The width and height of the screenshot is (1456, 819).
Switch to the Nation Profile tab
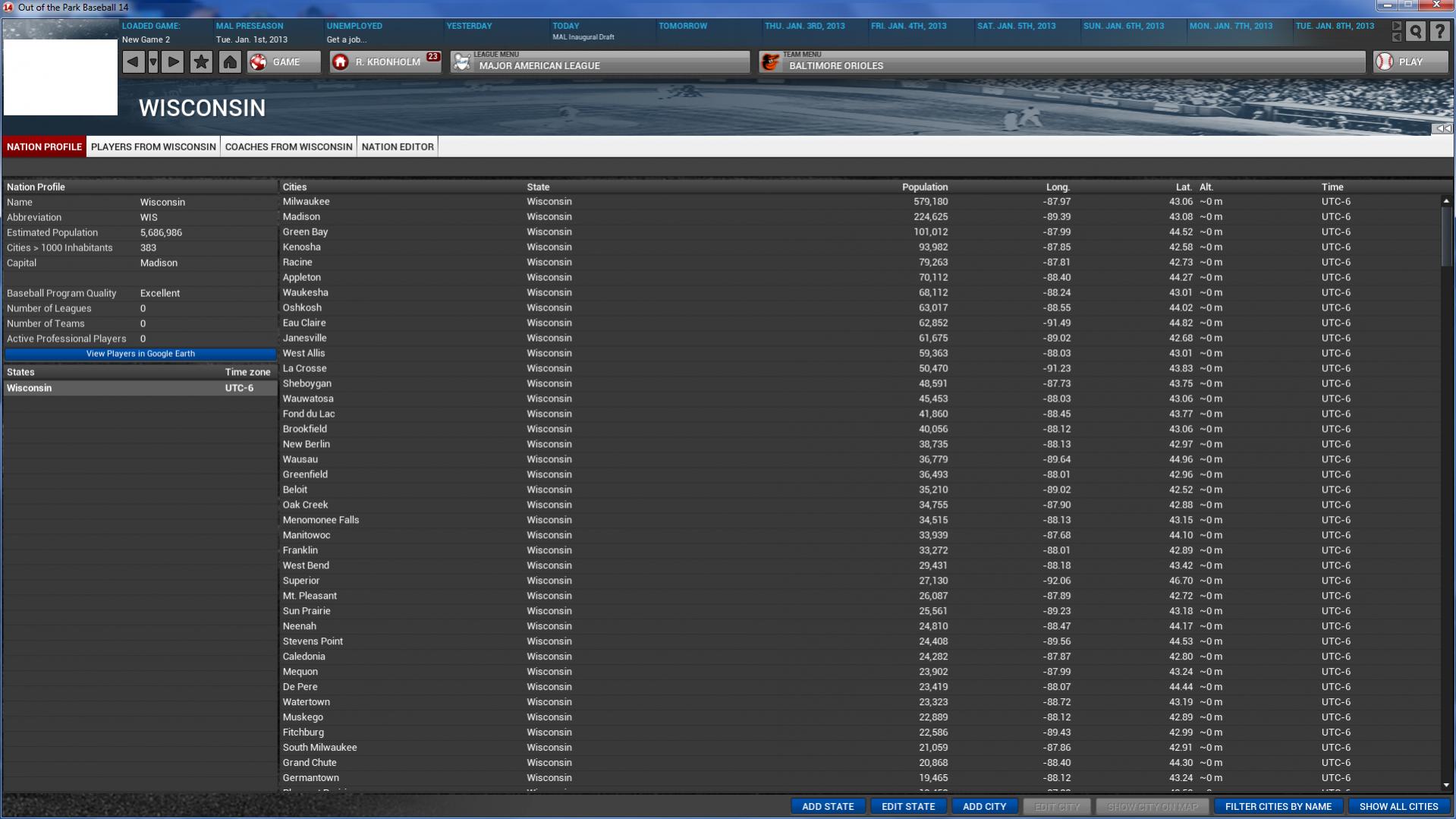tap(44, 146)
